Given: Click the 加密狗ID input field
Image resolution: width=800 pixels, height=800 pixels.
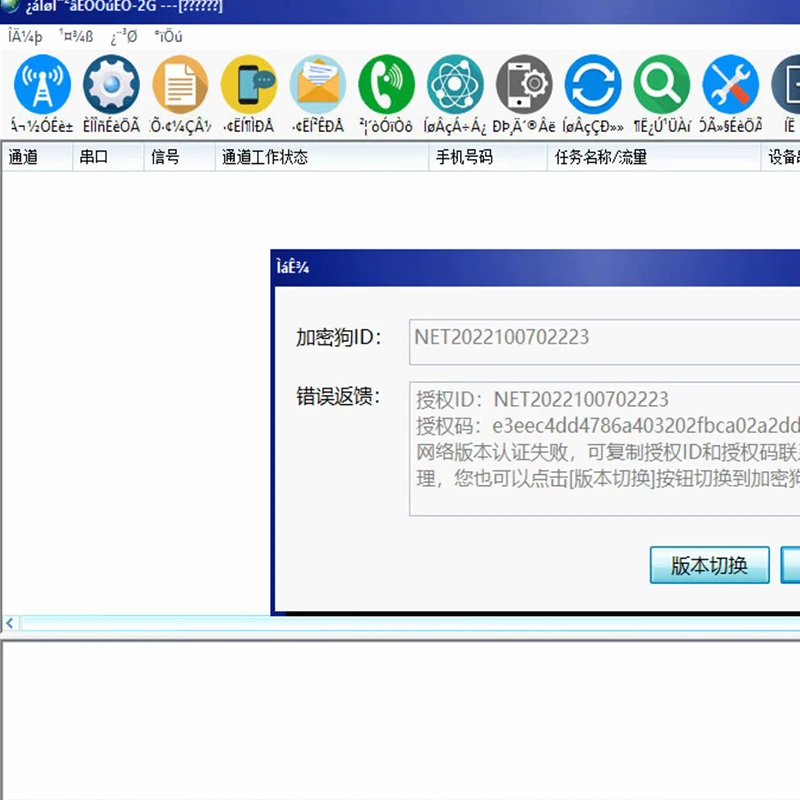Looking at the screenshot, I should [605, 342].
